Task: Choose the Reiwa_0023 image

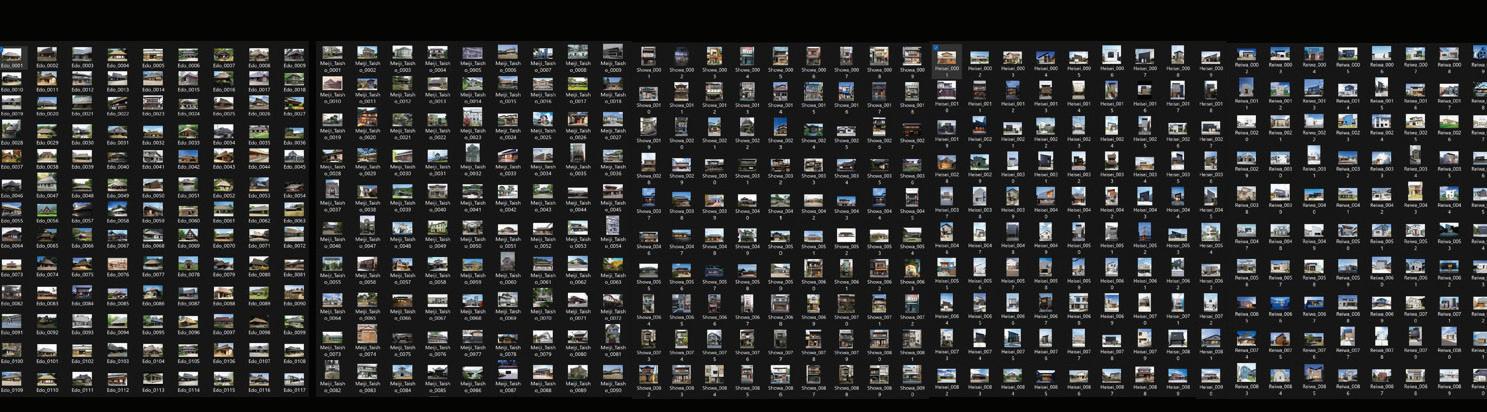Action: 1348,121
